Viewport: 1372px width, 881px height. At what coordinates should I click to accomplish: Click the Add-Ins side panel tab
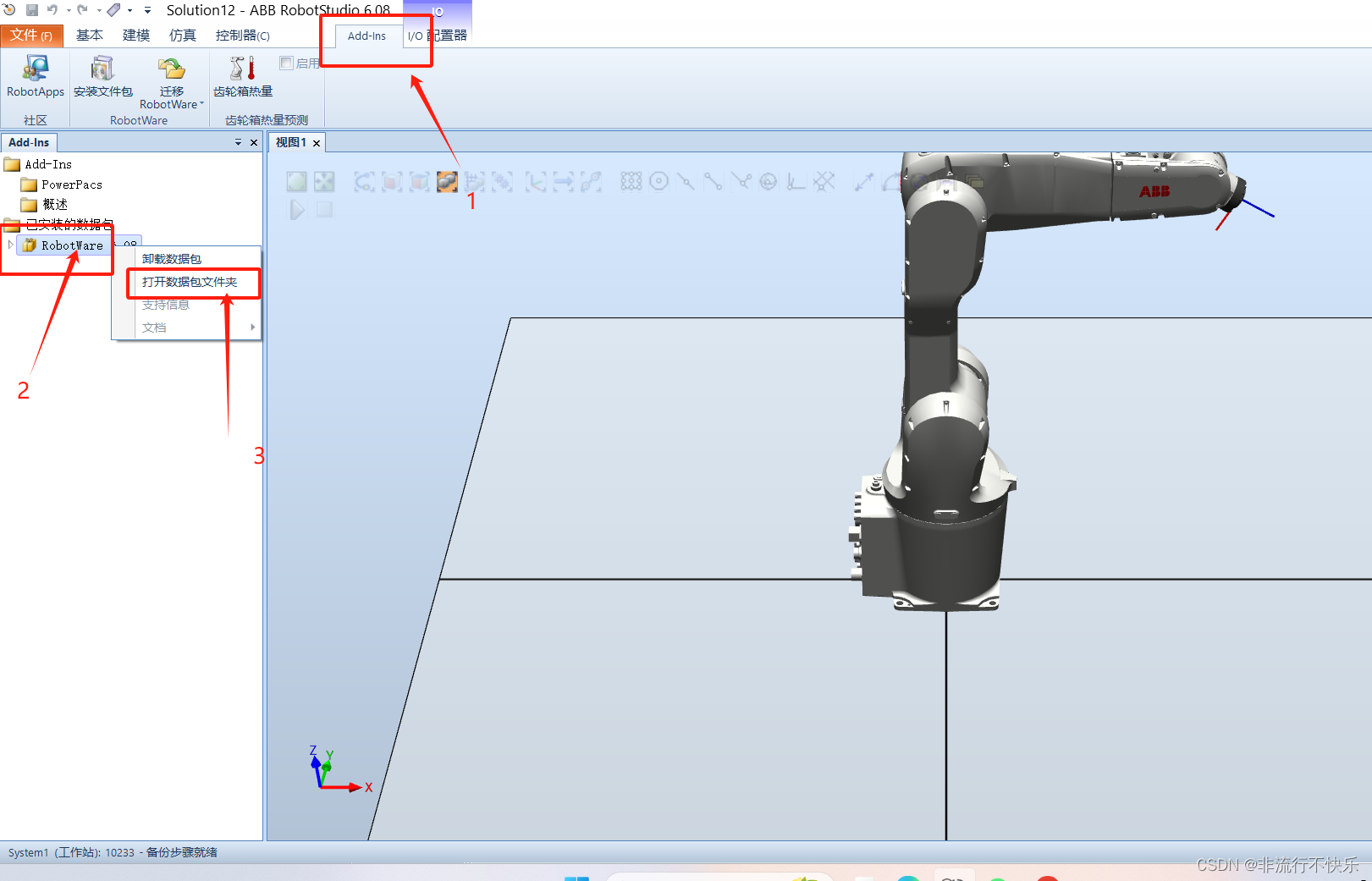(x=29, y=142)
